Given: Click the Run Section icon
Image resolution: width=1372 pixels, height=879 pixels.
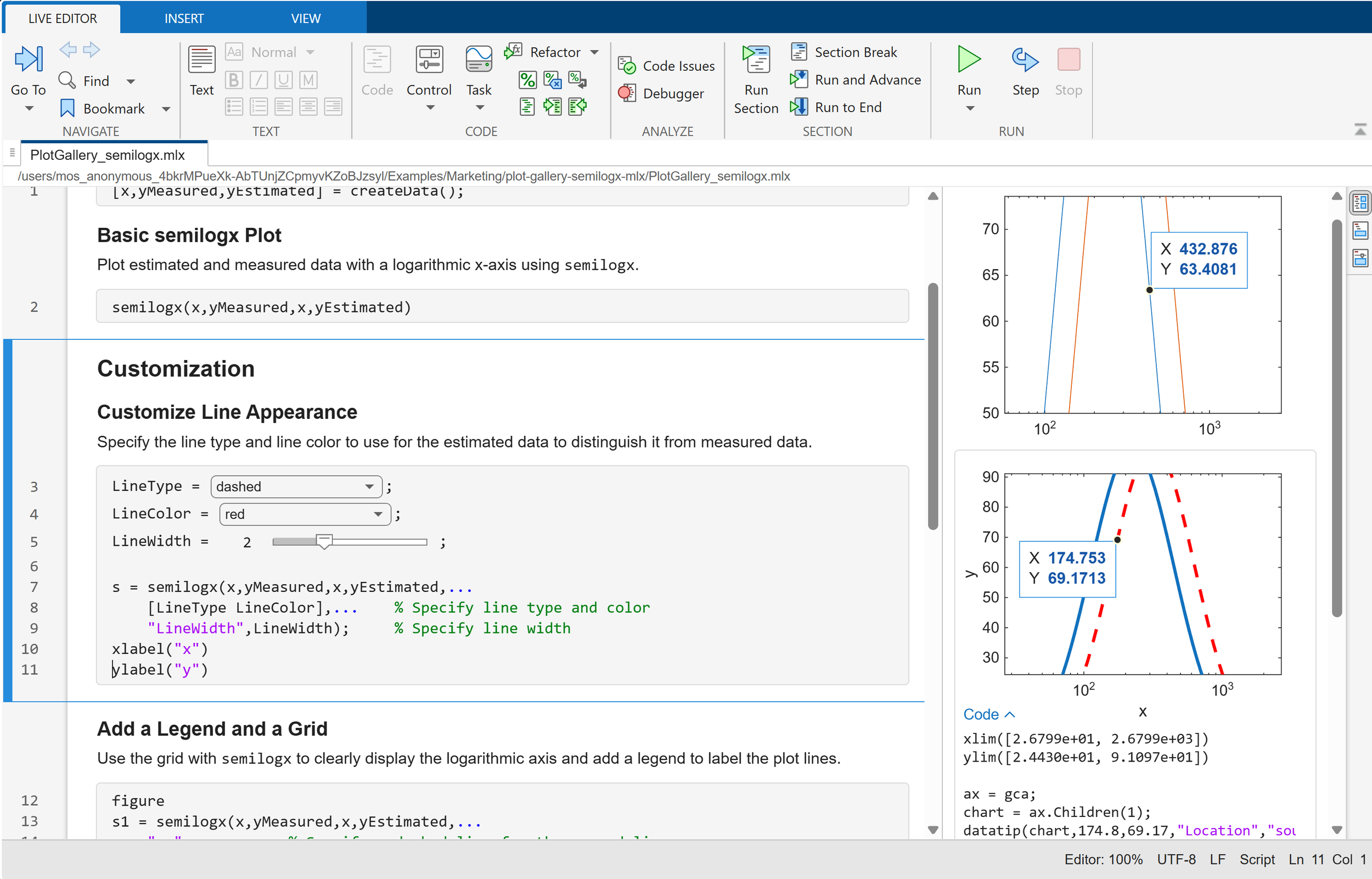Looking at the screenshot, I should coord(755,60).
